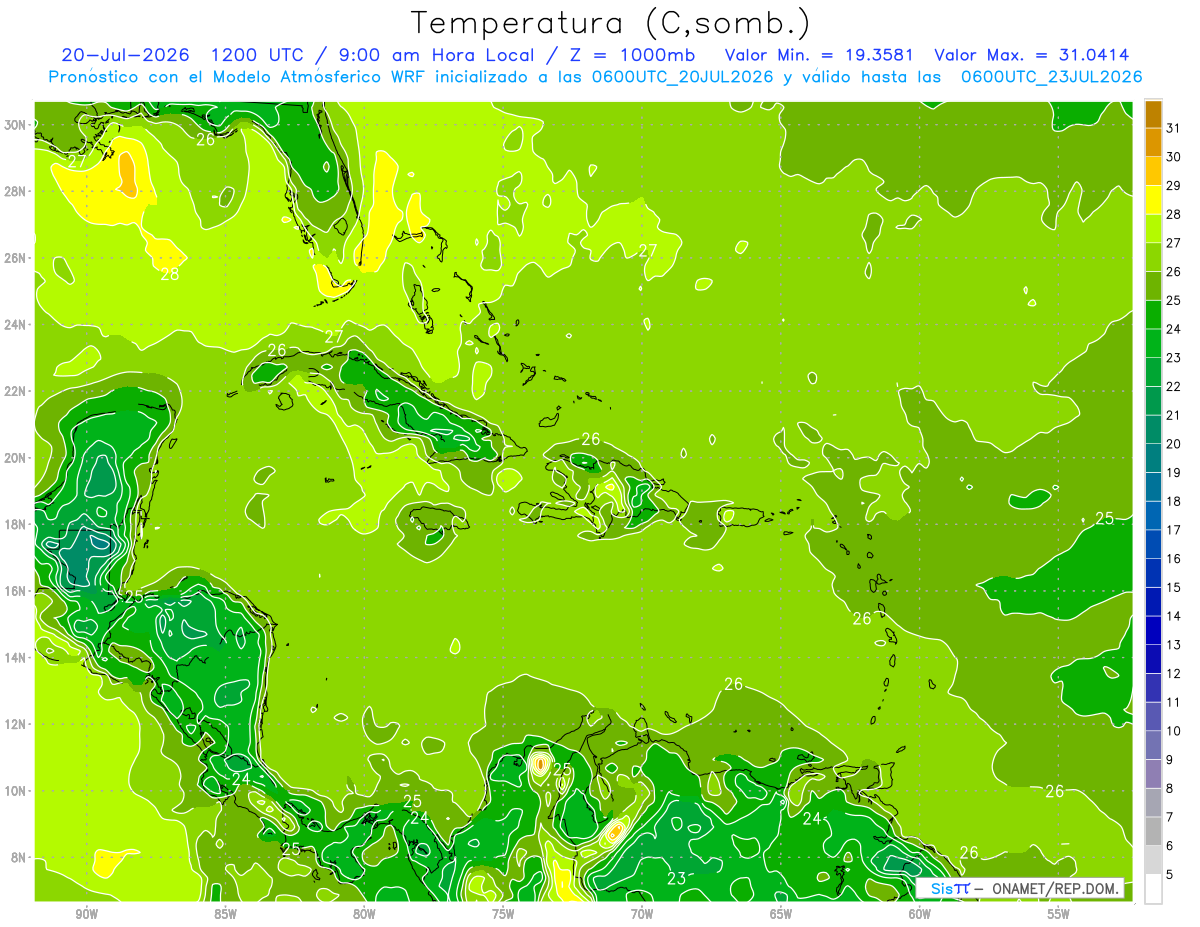Click the "75W" longitude axis label
The height and width of the screenshot is (927, 1200).
[x=503, y=914]
